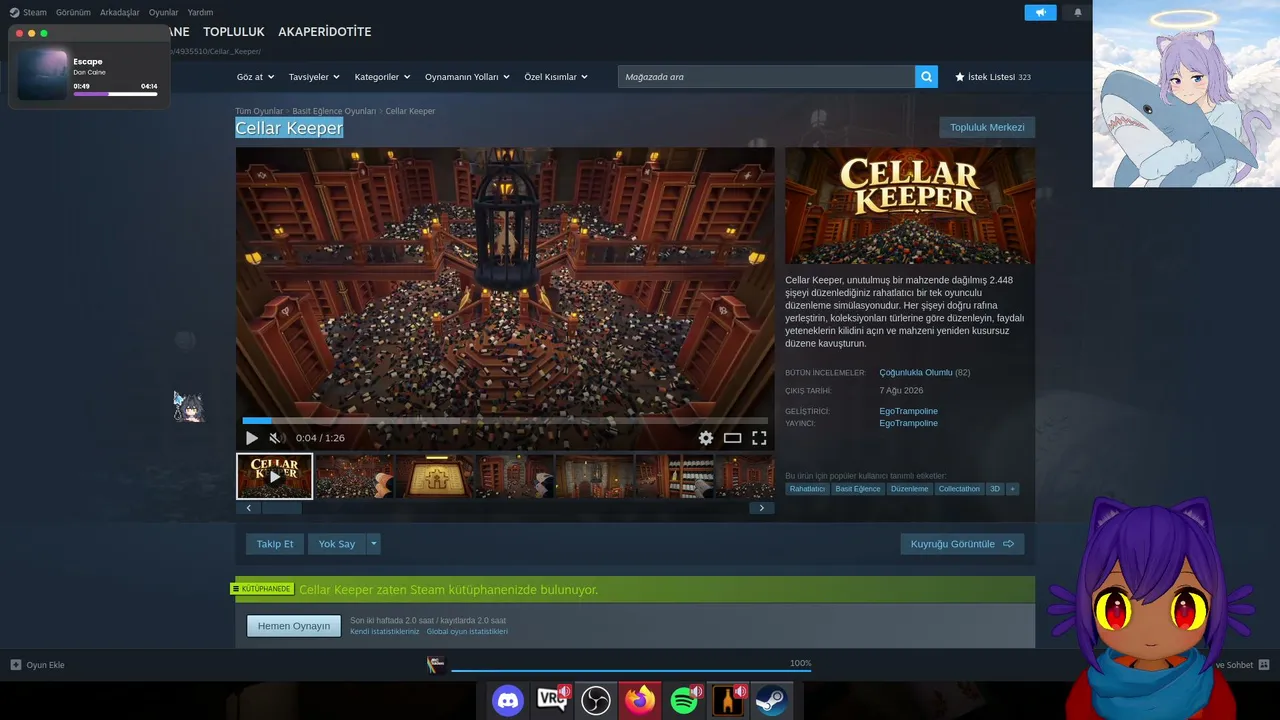Open Discord from the taskbar
This screenshot has width=1280, height=720.
pyautogui.click(x=508, y=700)
